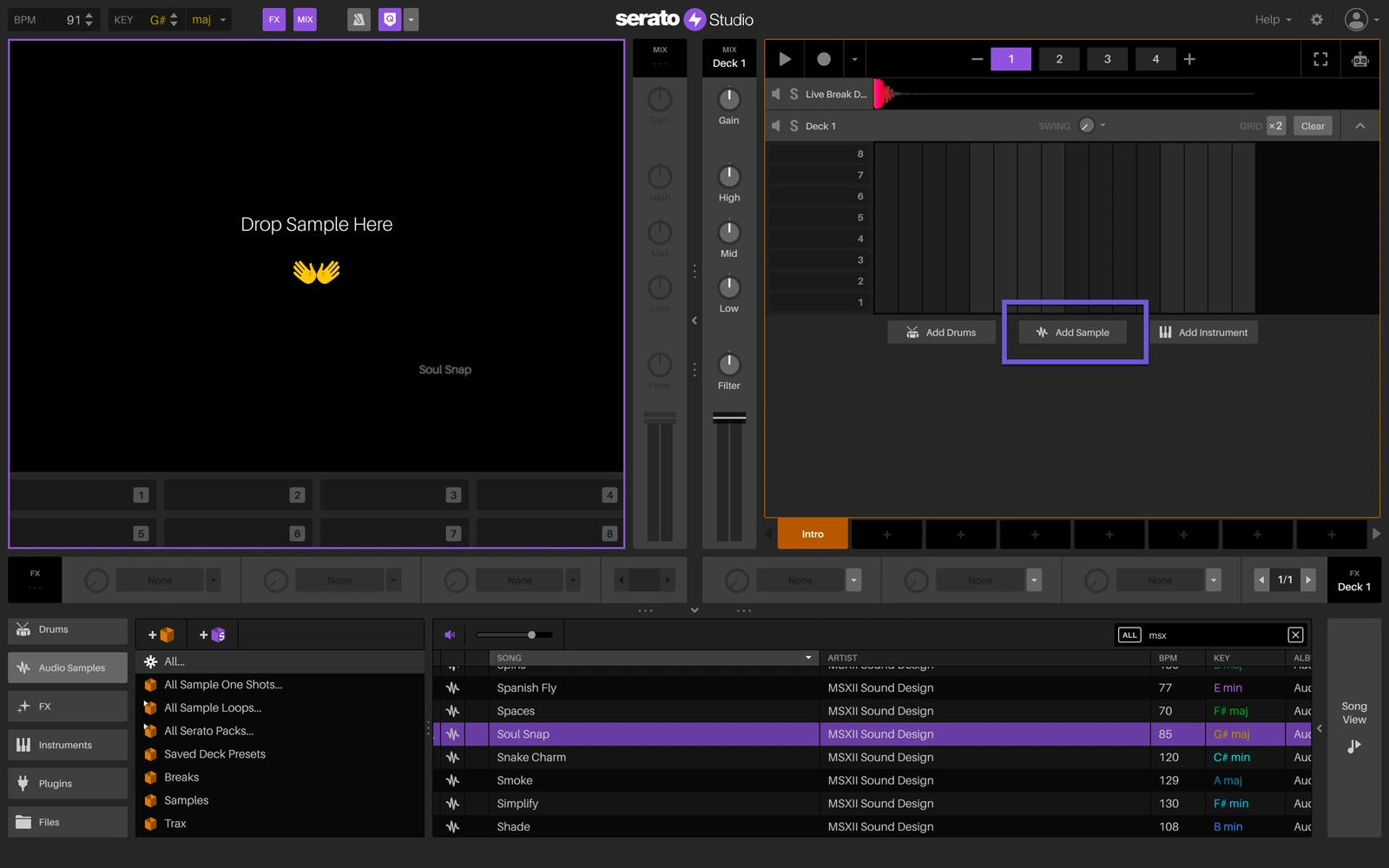1389x868 pixels.
Task: Open Song View
Action: click(1354, 727)
